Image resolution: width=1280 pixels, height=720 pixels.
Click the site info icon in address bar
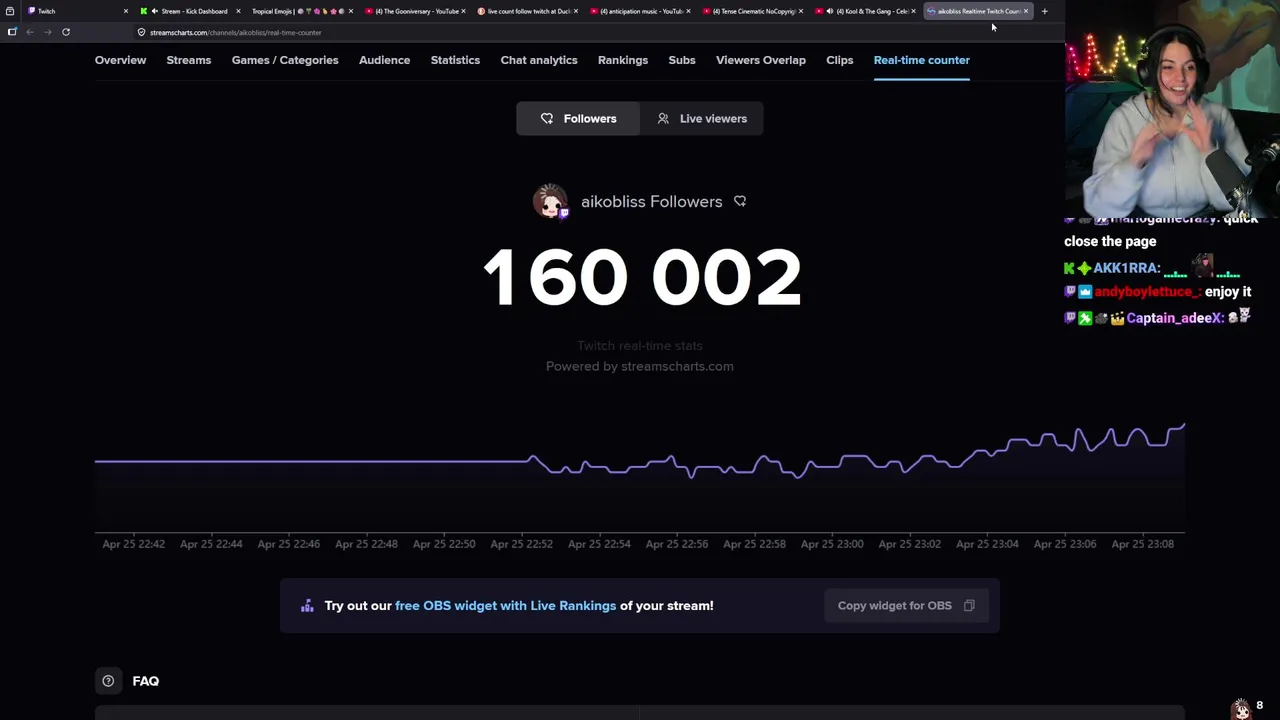click(x=141, y=32)
